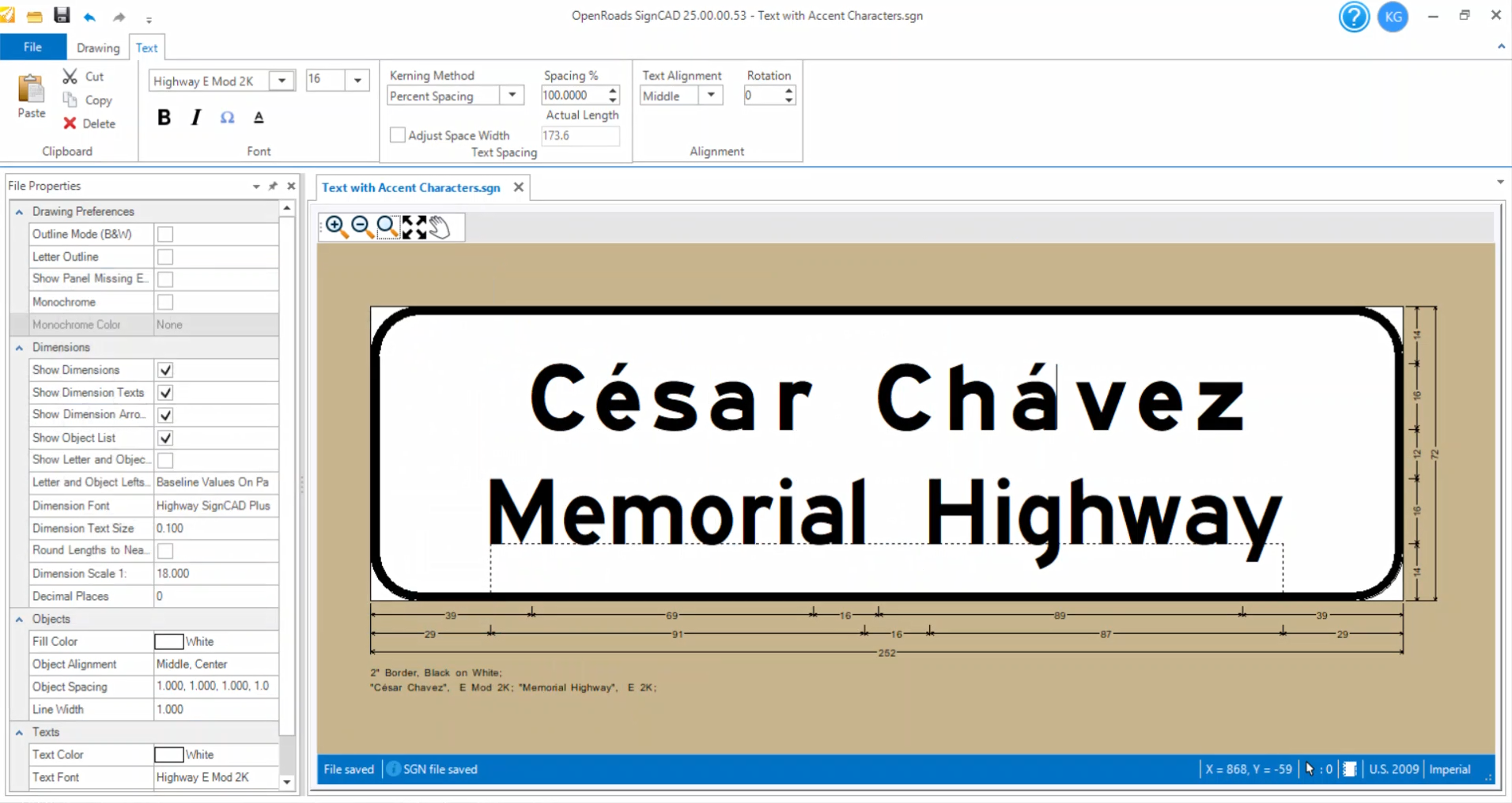Toggle Bold text formatting
Viewport: 1512px width, 803px height.
click(164, 118)
